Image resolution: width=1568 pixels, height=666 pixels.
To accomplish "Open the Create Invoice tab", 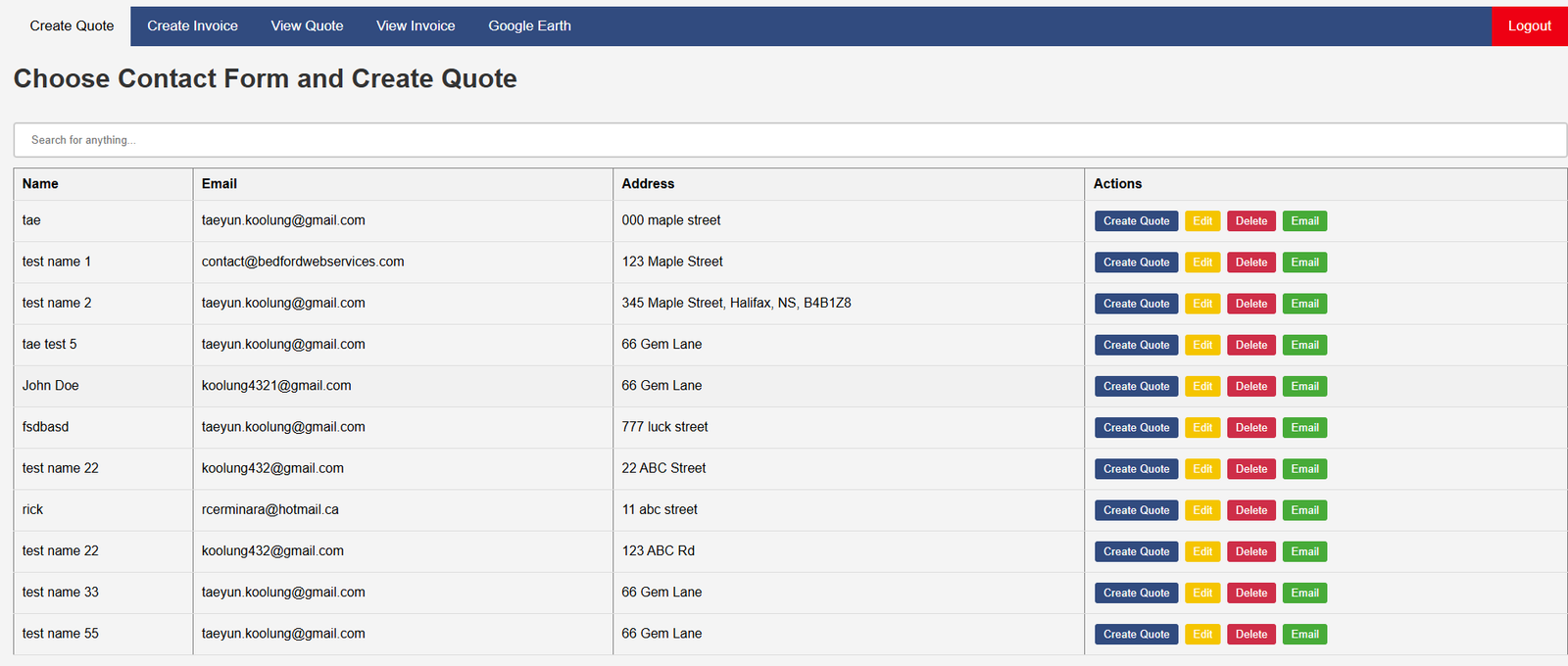I will pos(192,26).
